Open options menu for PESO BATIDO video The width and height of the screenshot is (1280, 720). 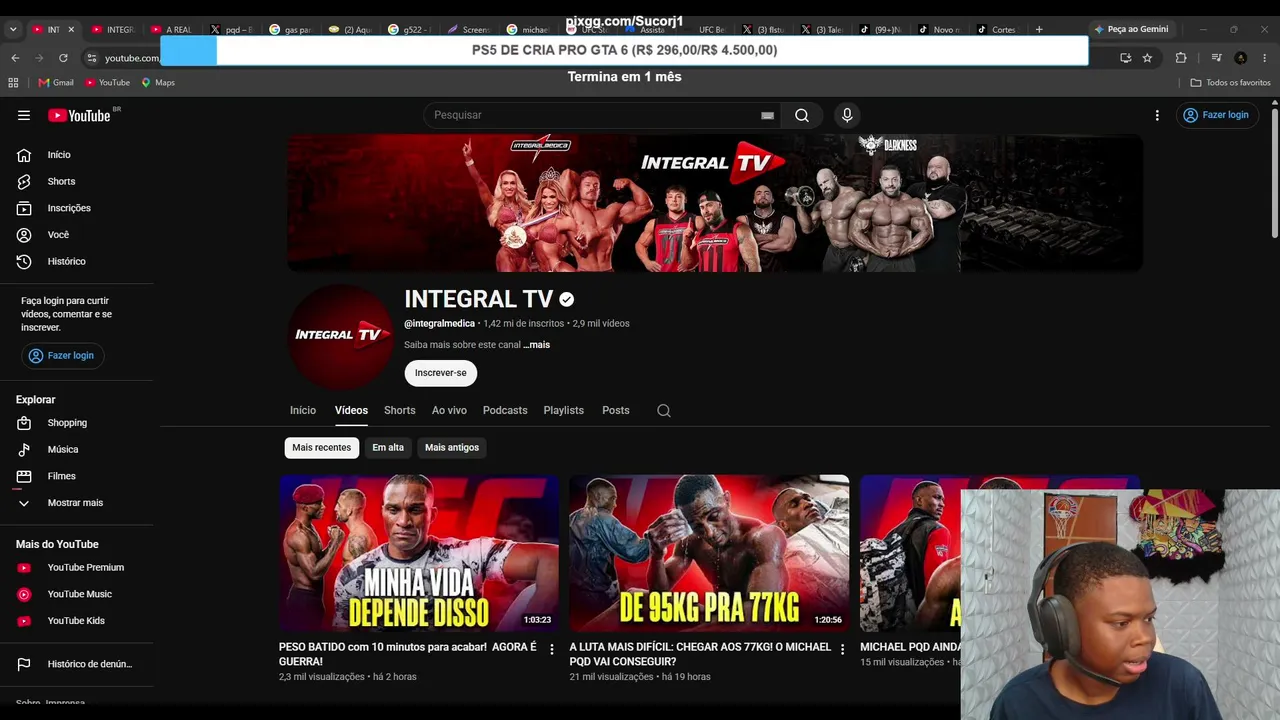pyautogui.click(x=552, y=650)
